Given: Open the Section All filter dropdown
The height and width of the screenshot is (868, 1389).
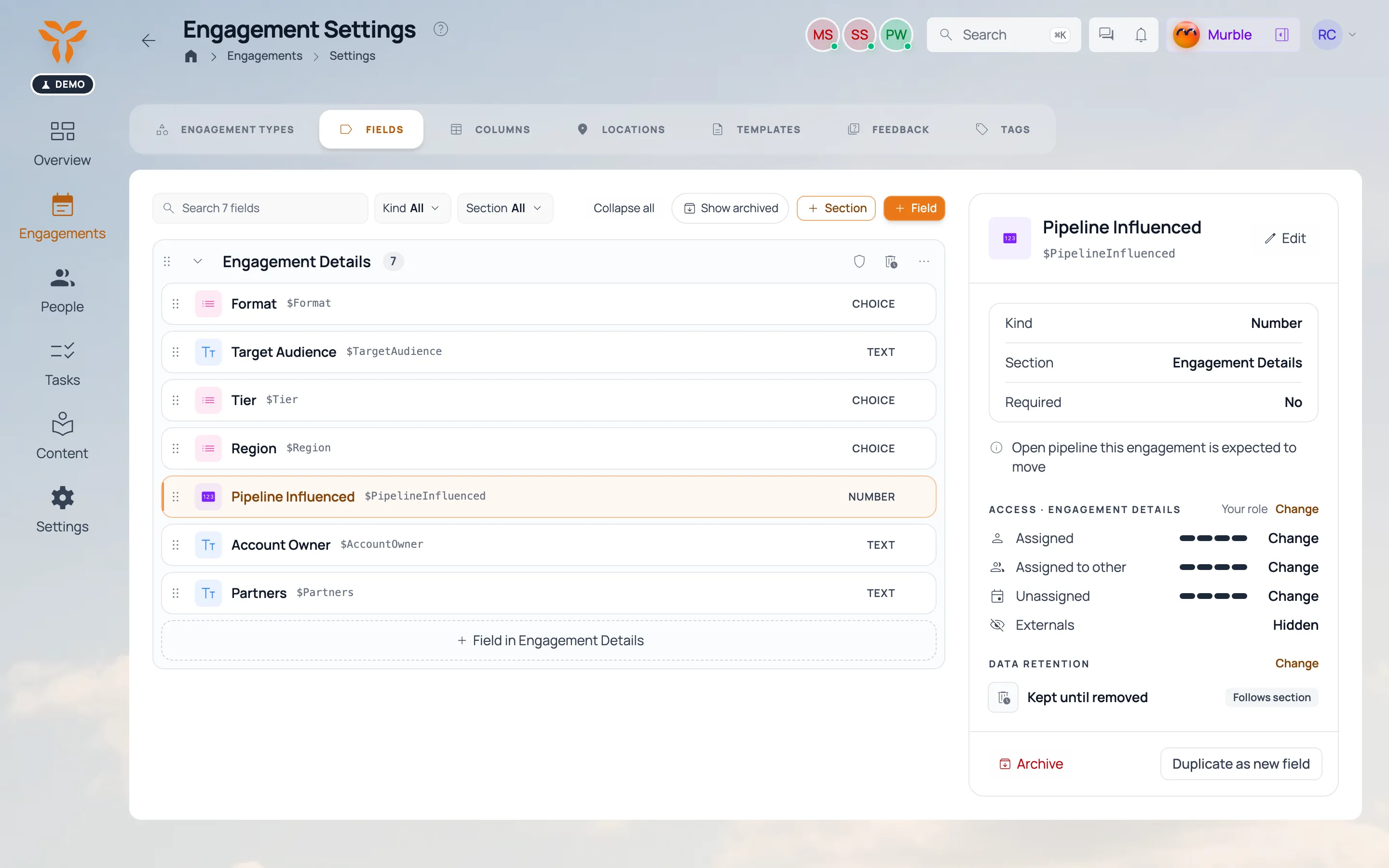Looking at the screenshot, I should coord(504,208).
